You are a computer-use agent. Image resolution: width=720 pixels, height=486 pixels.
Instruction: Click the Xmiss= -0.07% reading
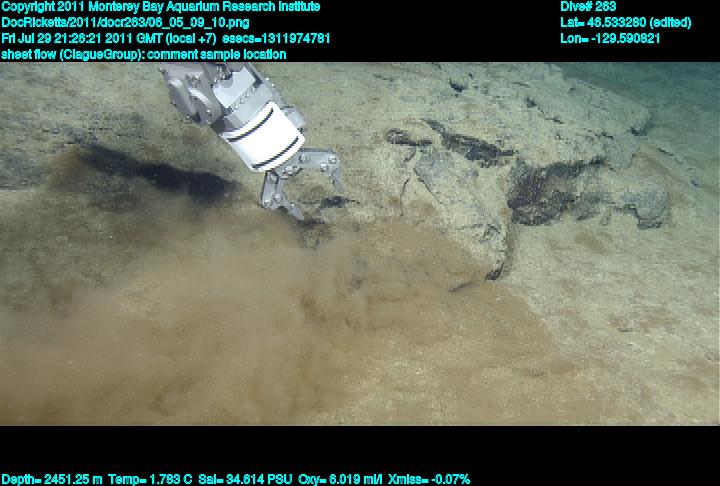click(428, 479)
